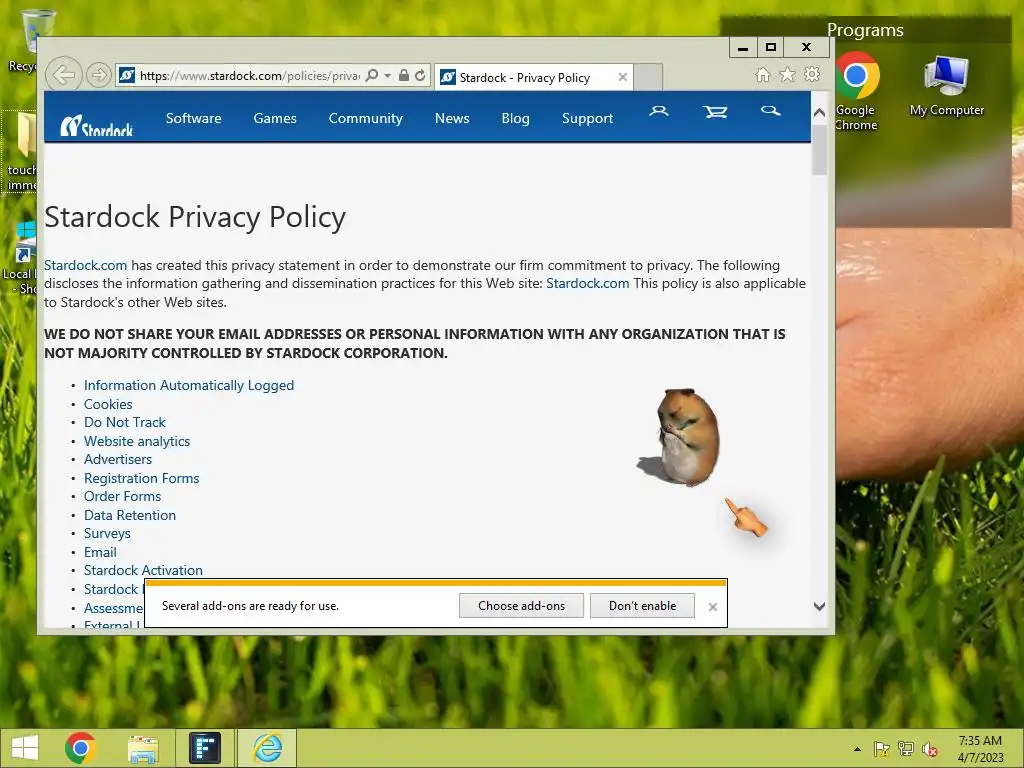Dismiss the add-ons notification bar
1024x768 pixels.
coord(712,607)
